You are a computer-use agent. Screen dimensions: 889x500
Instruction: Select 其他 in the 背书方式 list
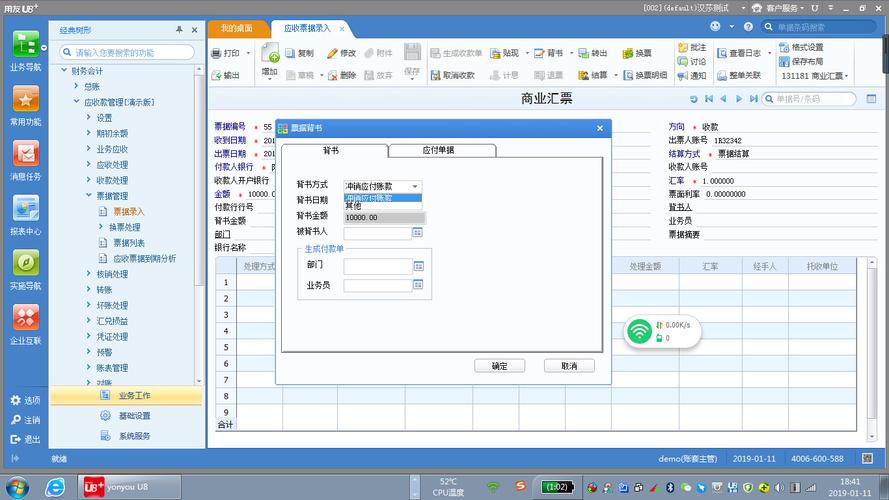(383, 206)
